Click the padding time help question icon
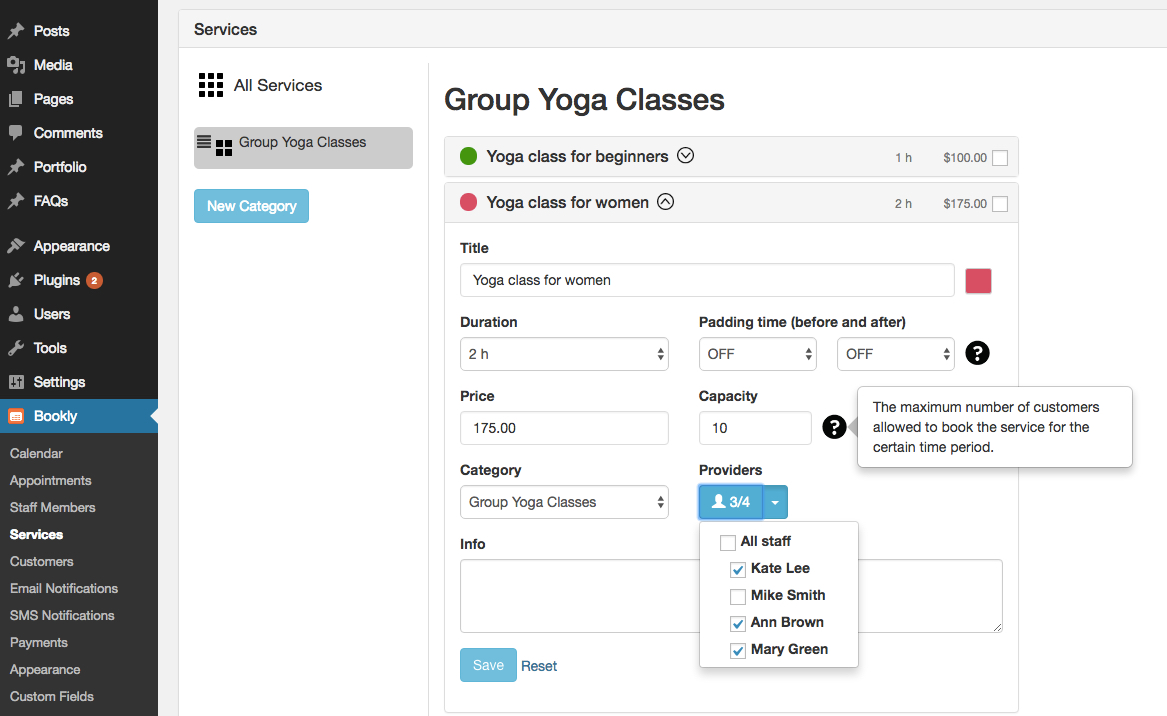Image resolution: width=1167 pixels, height=716 pixels. pos(977,353)
